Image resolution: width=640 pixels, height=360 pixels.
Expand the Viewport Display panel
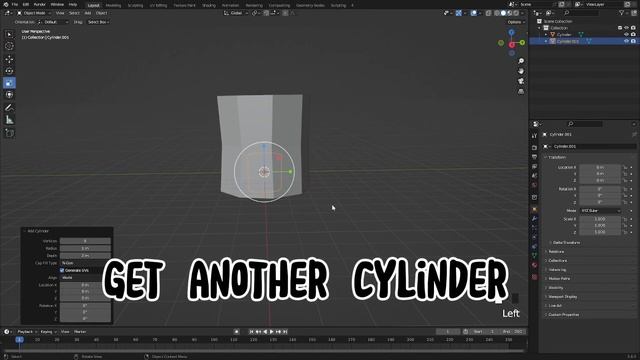[561, 297]
